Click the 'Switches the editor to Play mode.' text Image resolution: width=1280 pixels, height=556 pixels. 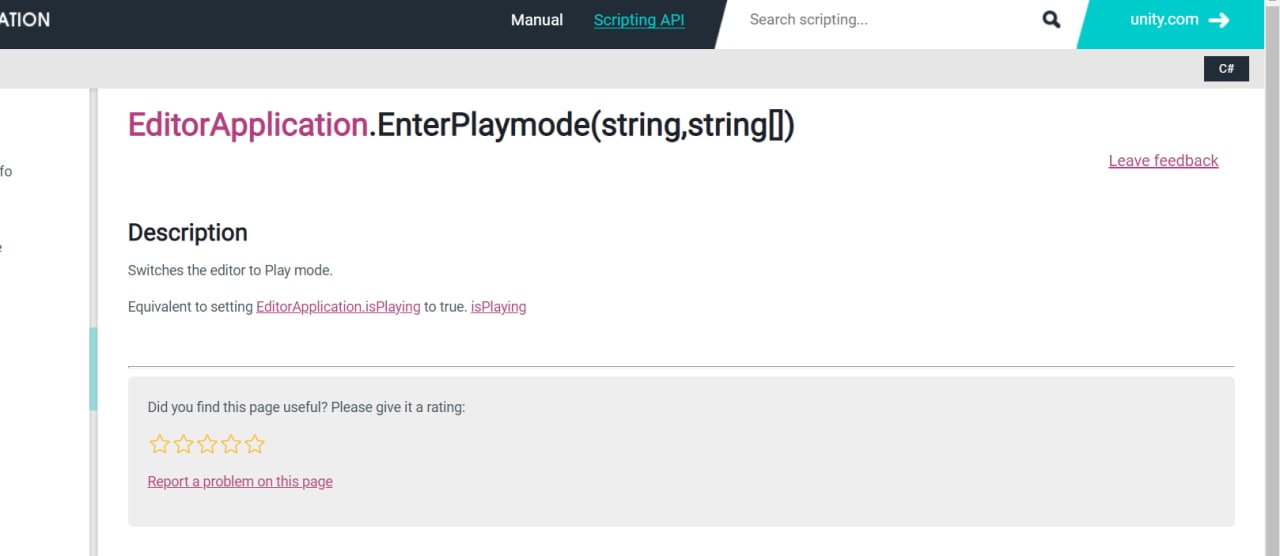click(x=230, y=271)
